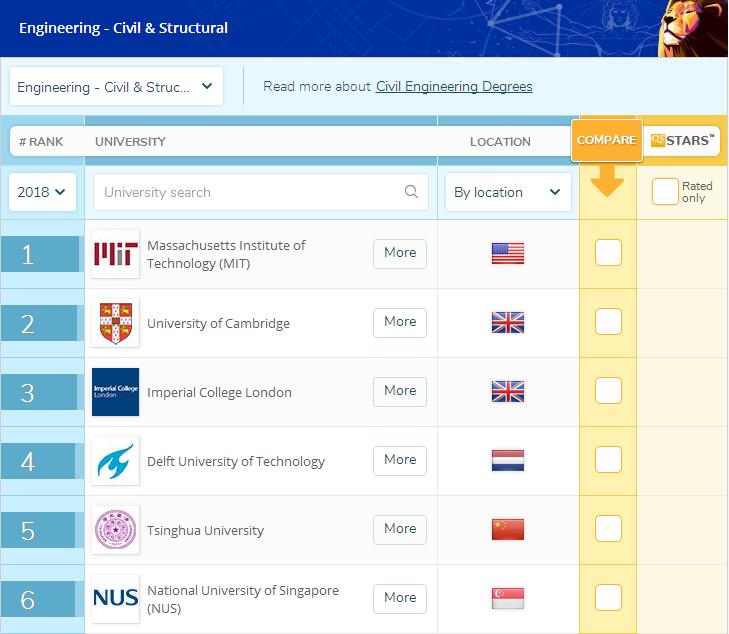Open Imperial College London name link
729x634 pixels.
click(x=219, y=392)
